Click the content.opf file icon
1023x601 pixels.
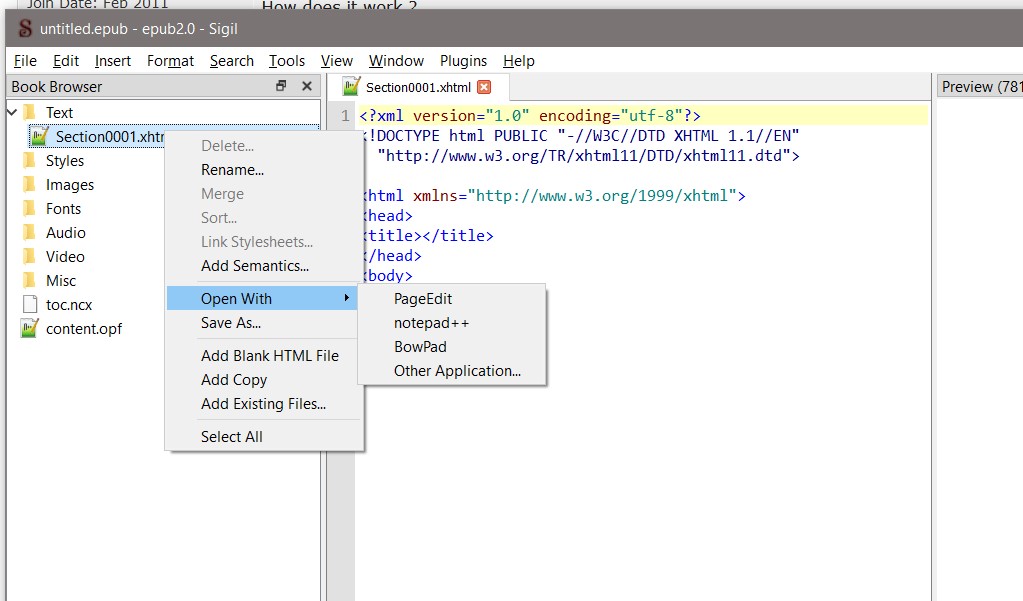[x=29, y=328]
